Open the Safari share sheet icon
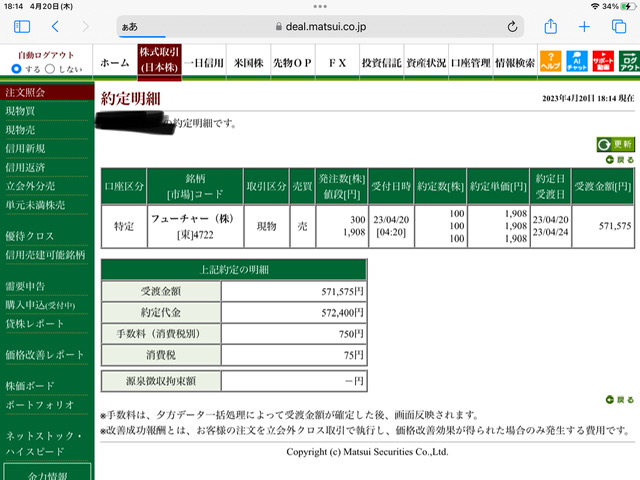 551,27
